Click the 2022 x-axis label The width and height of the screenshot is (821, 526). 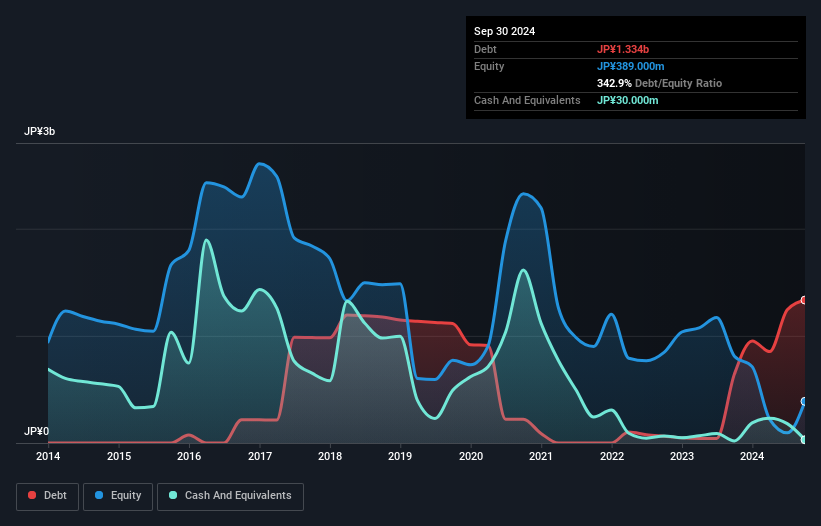tap(612, 456)
